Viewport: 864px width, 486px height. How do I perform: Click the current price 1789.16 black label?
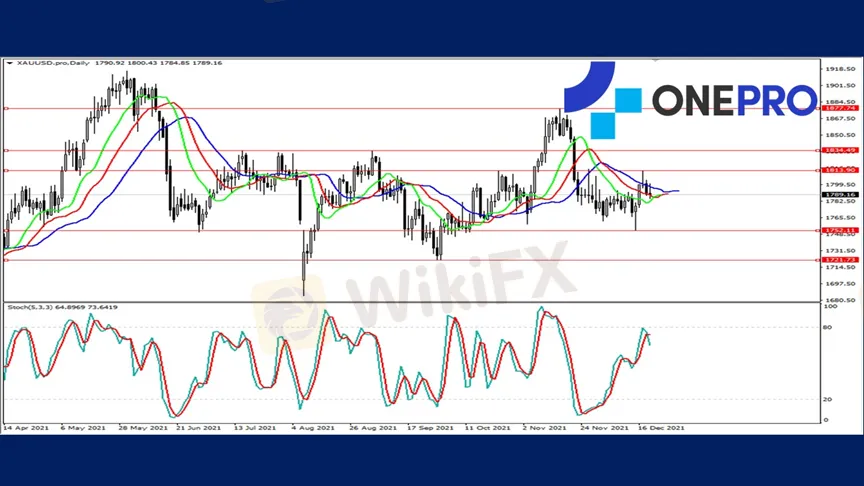838,194
